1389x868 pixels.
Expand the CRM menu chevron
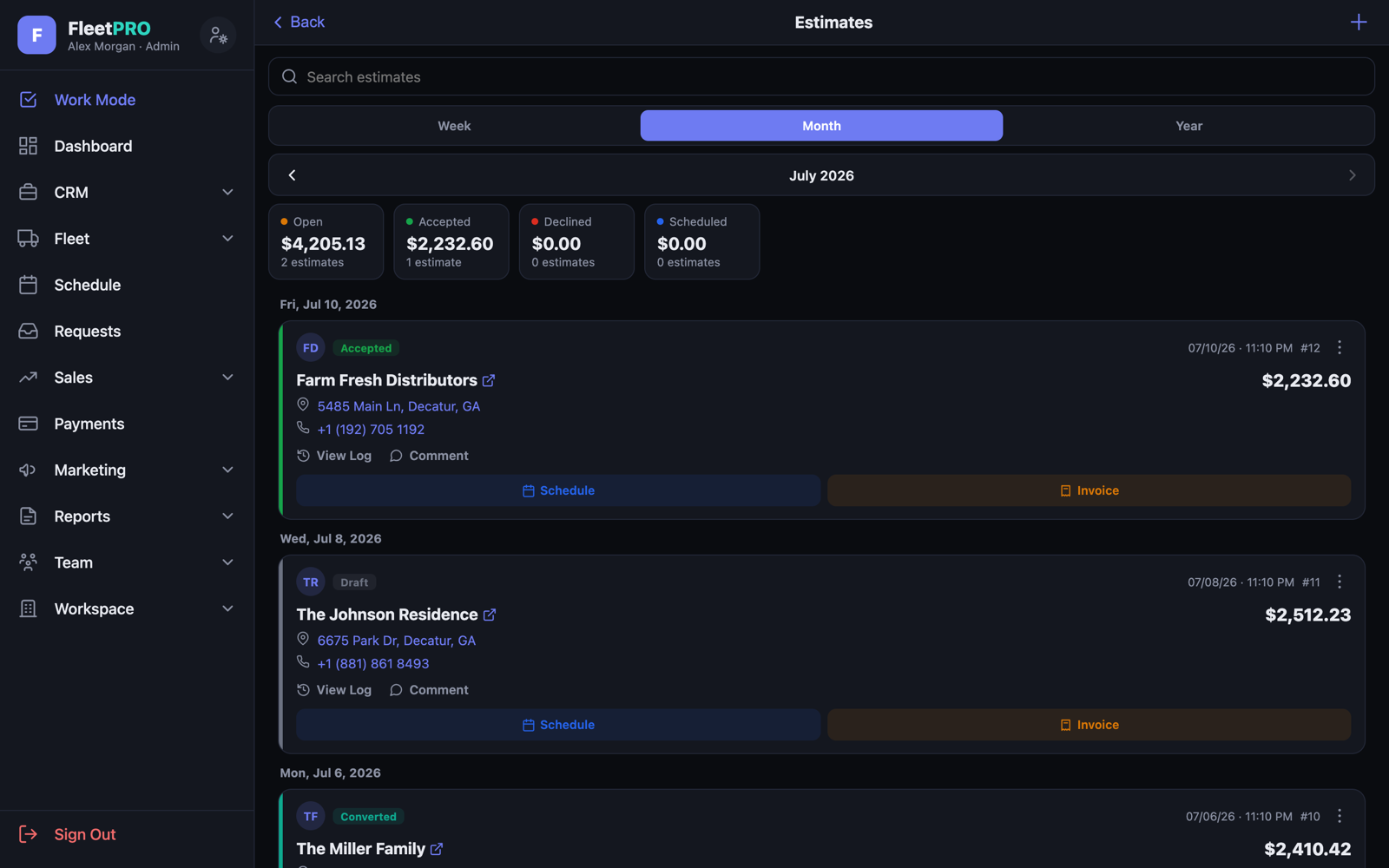click(227, 192)
